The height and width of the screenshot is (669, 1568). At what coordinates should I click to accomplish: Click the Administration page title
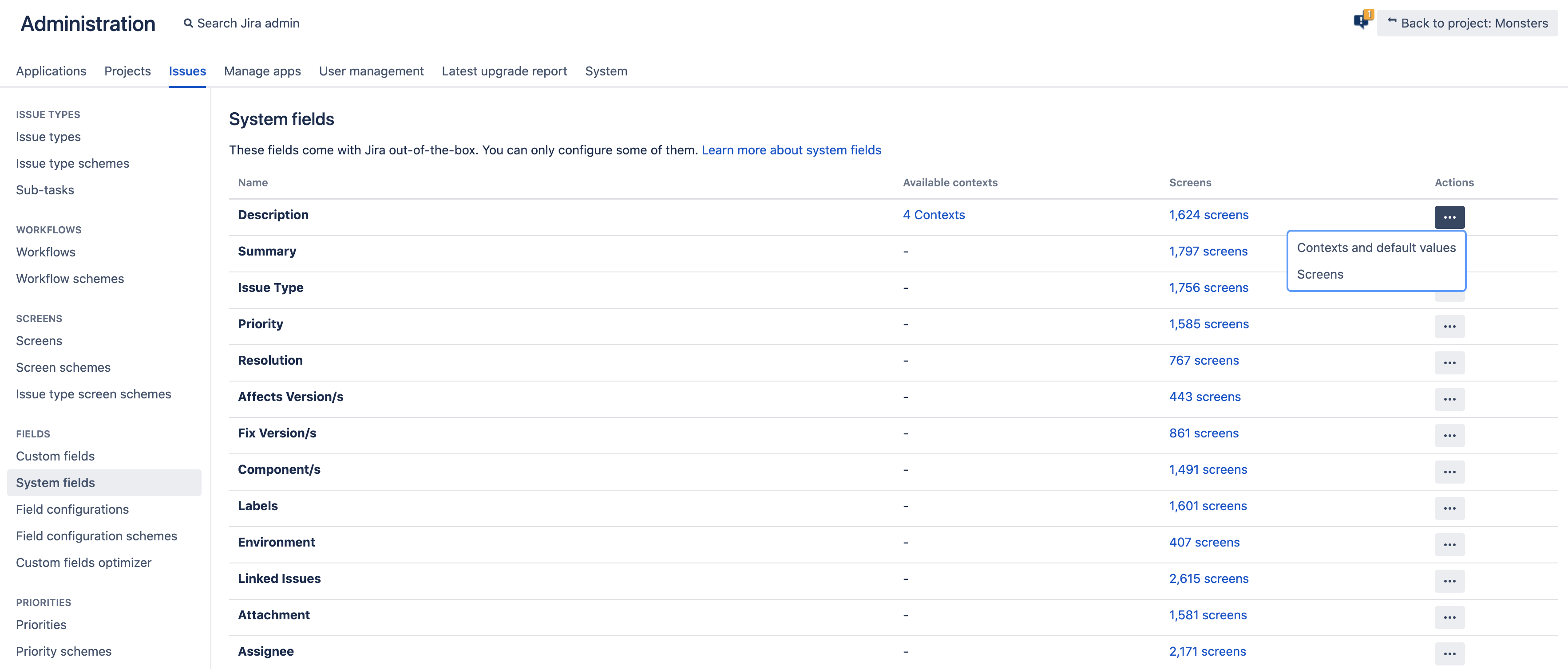(x=87, y=24)
